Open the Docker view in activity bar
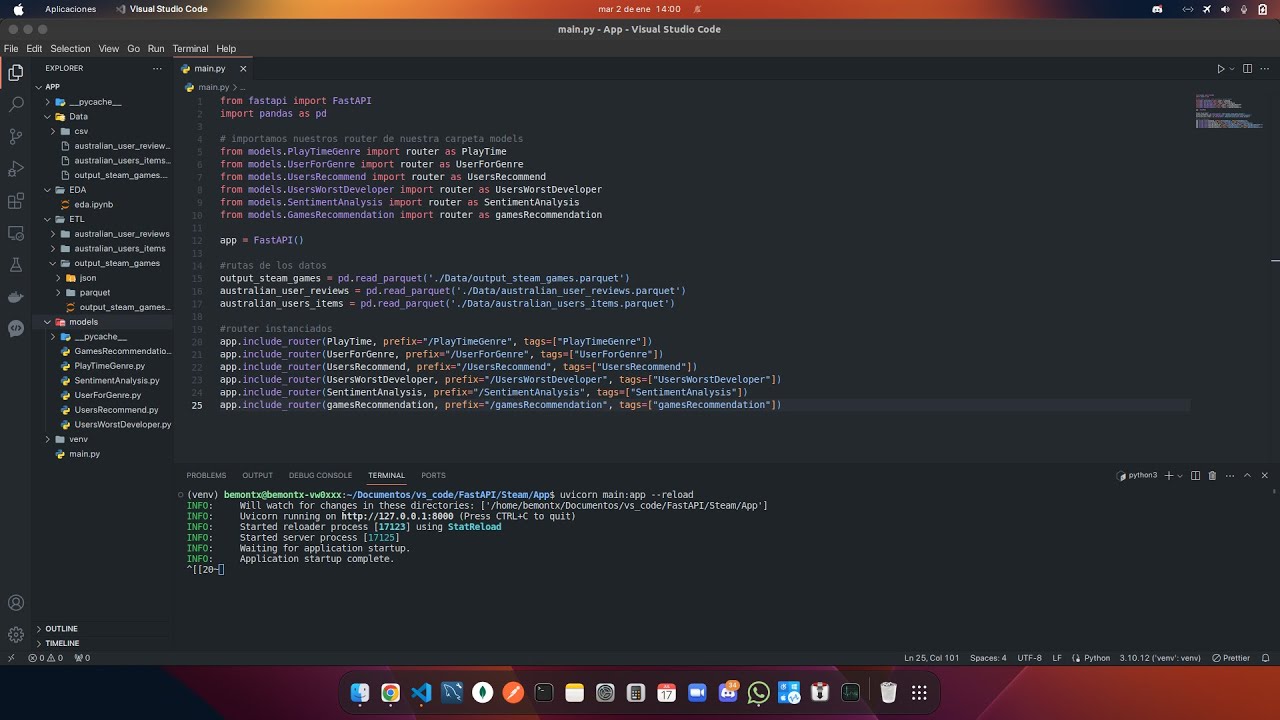1280x720 pixels. [x=16, y=297]
